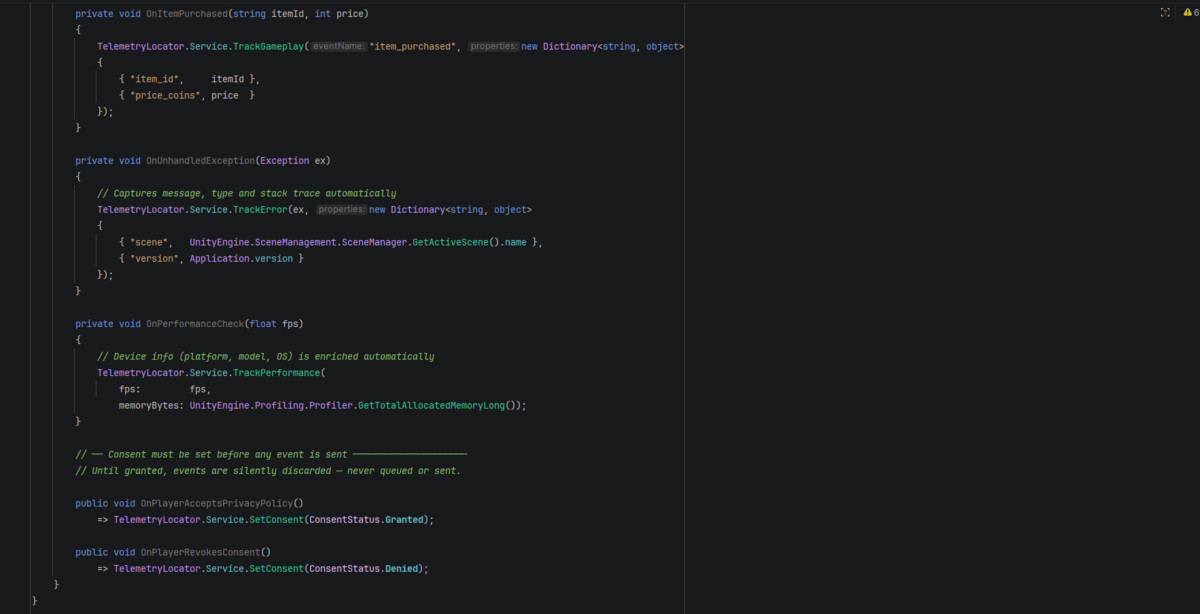Open the yellow warning inspections indicator
1200x614 pixels.
(1190, 12)
